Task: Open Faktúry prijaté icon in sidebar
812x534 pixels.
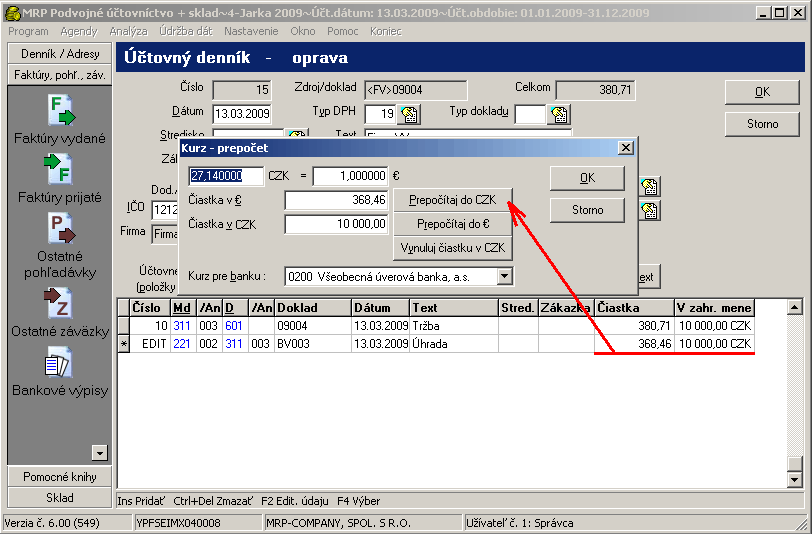Action: [x=60, y=170]
